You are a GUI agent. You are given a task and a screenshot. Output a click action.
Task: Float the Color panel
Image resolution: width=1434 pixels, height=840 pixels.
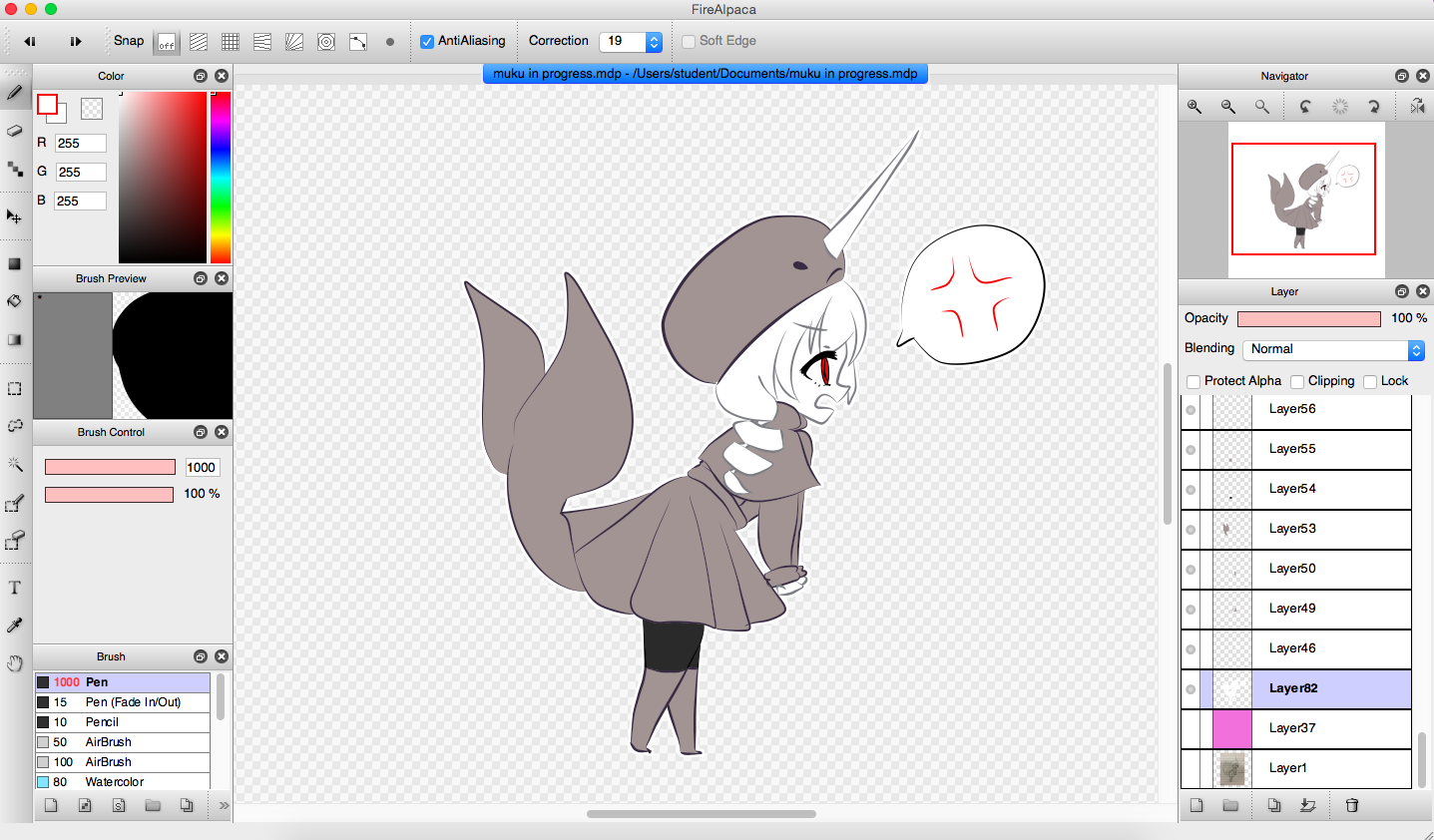[x=201, y=76]
